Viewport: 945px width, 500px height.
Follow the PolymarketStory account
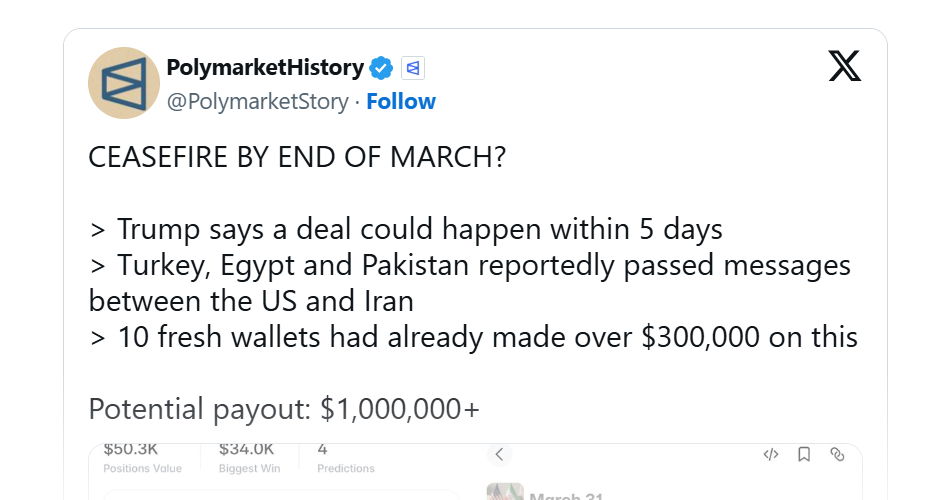click(401, 102)
